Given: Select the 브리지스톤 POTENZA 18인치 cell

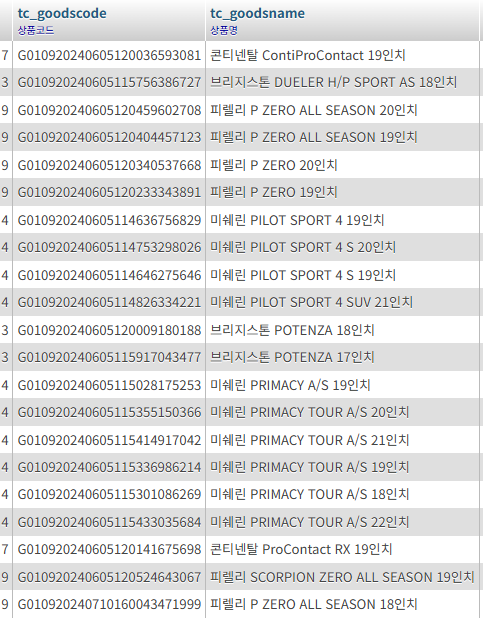Looking at the screenshot, I should (x=342, y=330).
